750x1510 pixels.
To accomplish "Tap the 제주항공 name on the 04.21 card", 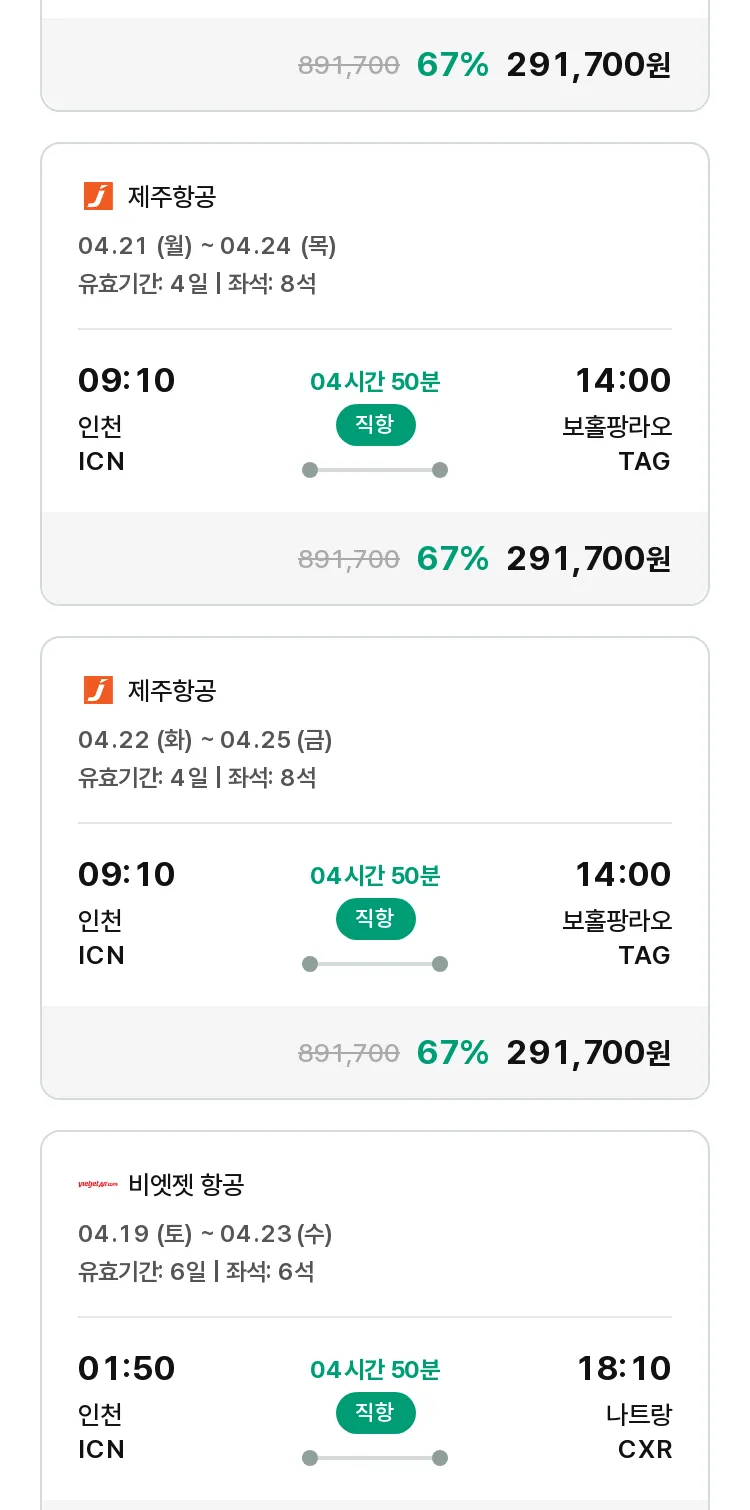I will tap(172, 196).
